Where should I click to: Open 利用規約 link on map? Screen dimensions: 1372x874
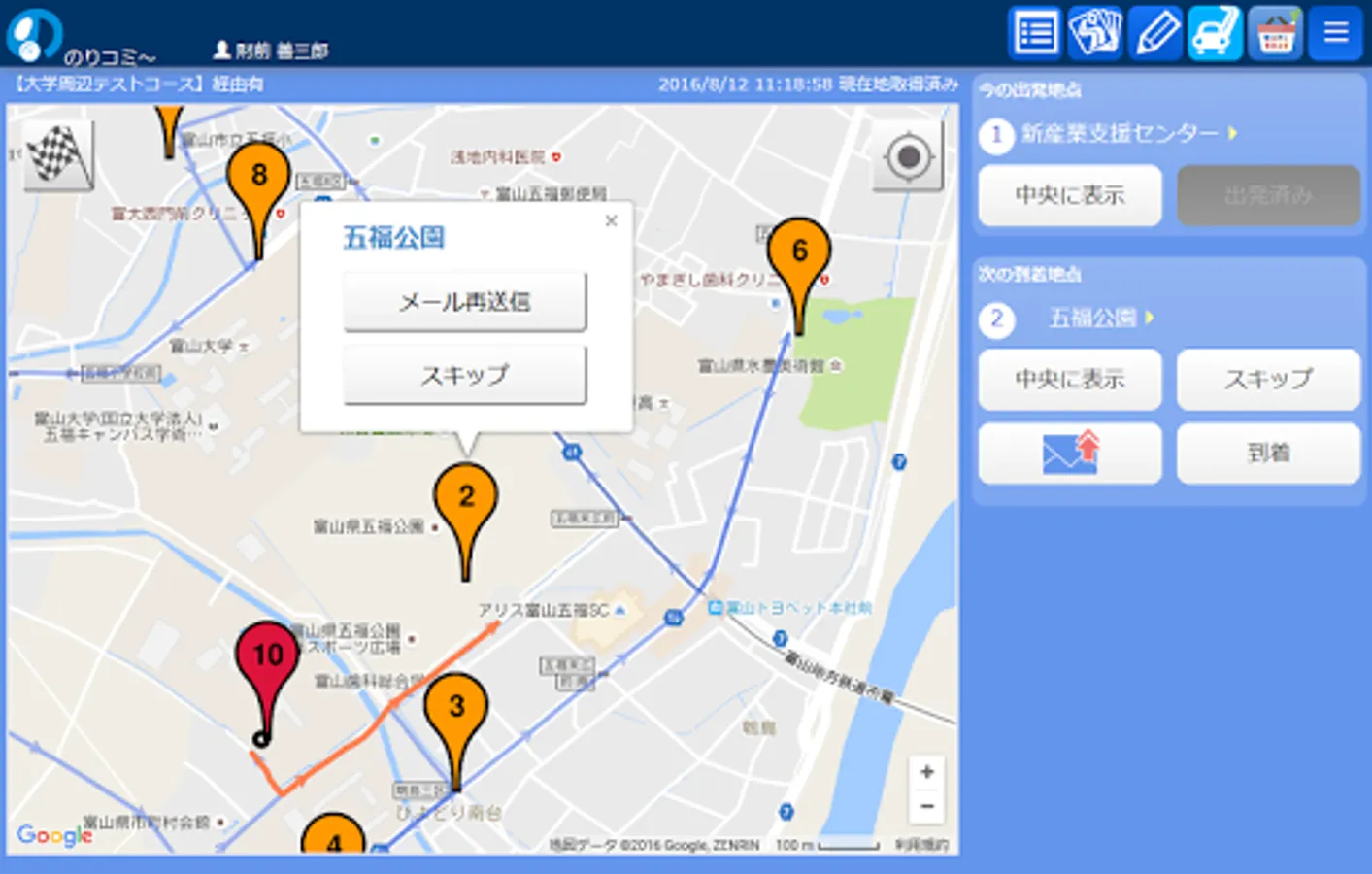(x=921, y=845)
